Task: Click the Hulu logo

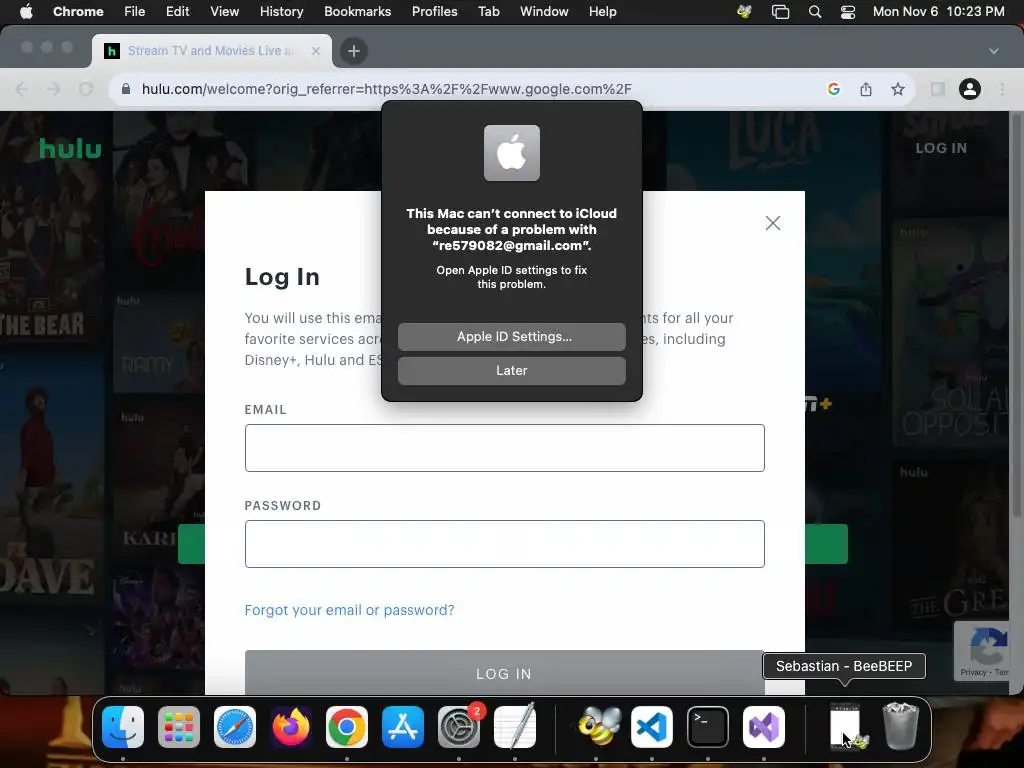Action: tap(71, 149)
